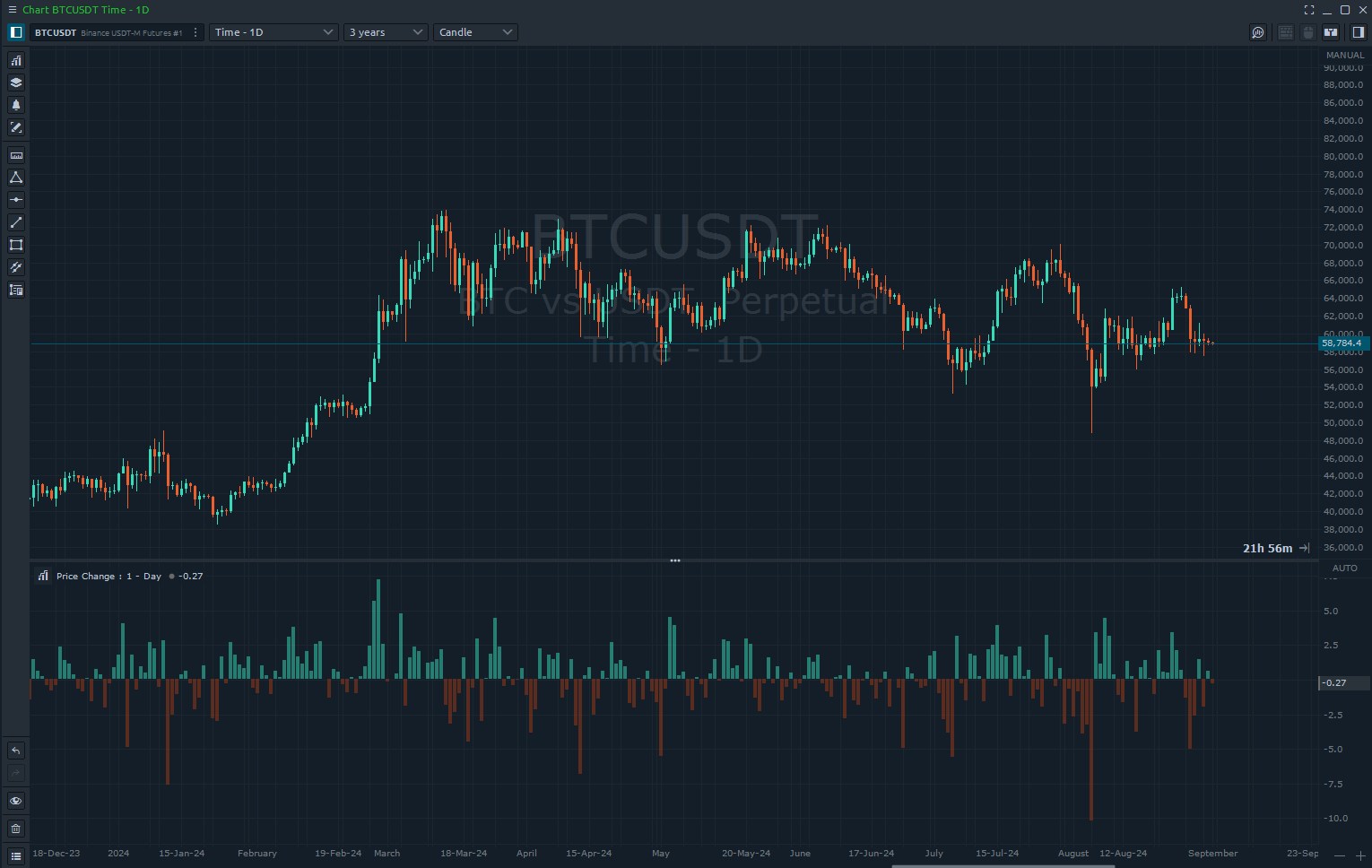Screen dimensions: 1372x868
Task: Expand the 3 years range dropdown
Action: click(386, 32)
